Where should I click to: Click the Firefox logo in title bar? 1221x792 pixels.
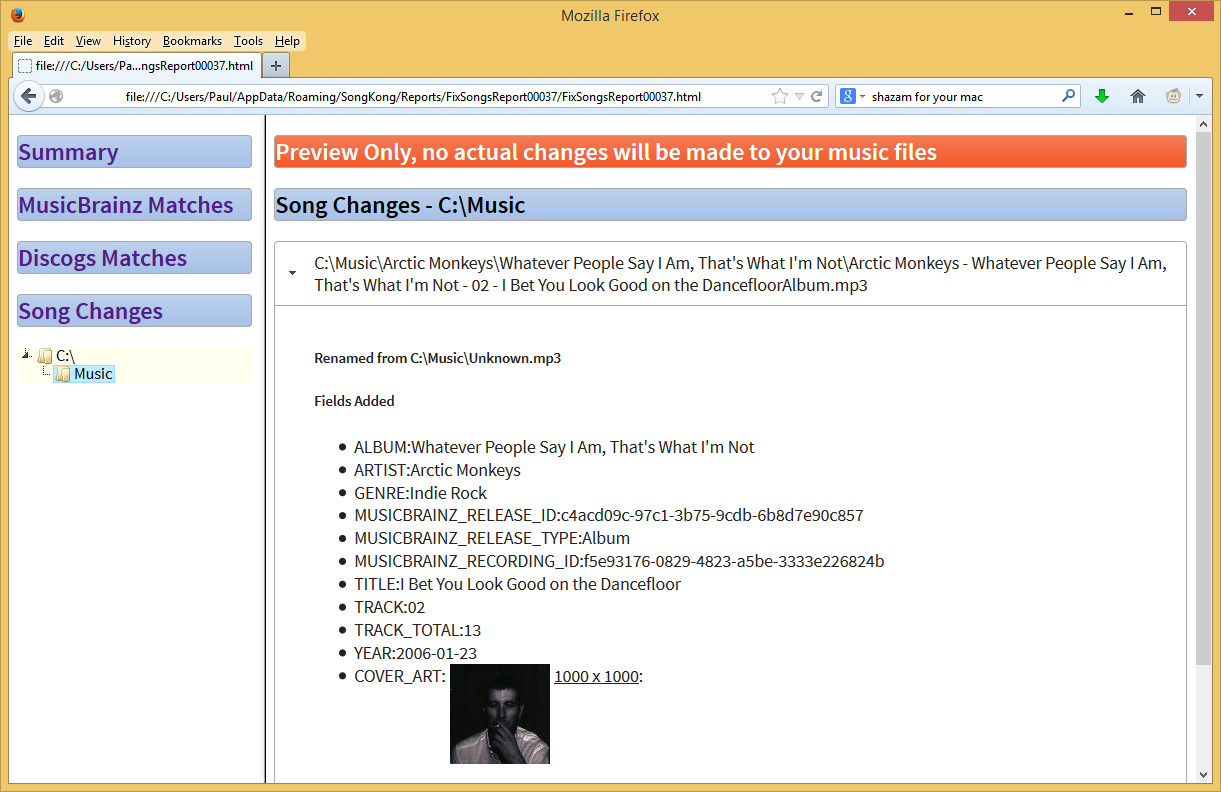click(x=17, y=15)
